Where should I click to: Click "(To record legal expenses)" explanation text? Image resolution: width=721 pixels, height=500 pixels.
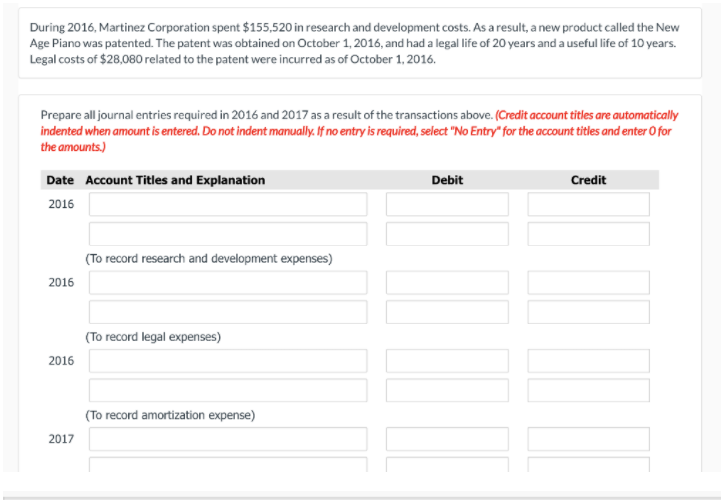[x=153, y=337]
